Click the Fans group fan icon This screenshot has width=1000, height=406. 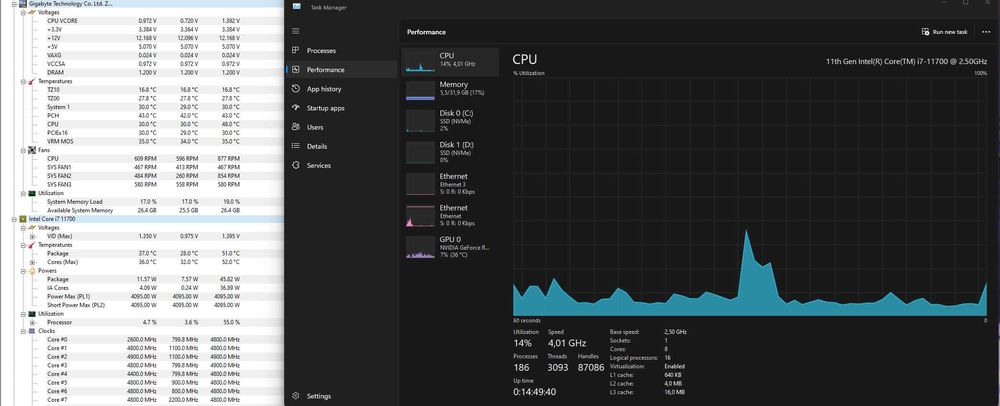(x=32, y=150)
